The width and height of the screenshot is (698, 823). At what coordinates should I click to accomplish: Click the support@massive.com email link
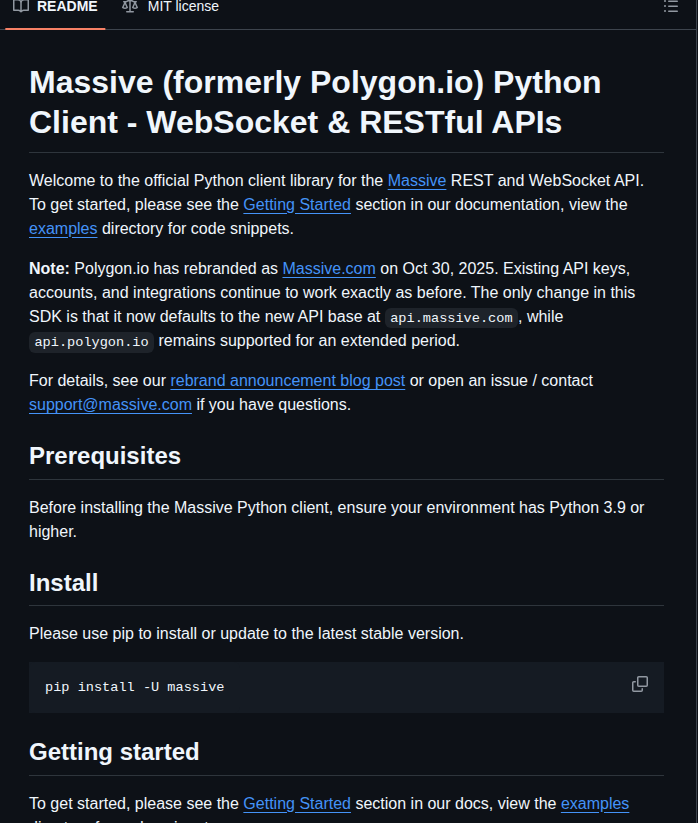[x=110, y=405]
